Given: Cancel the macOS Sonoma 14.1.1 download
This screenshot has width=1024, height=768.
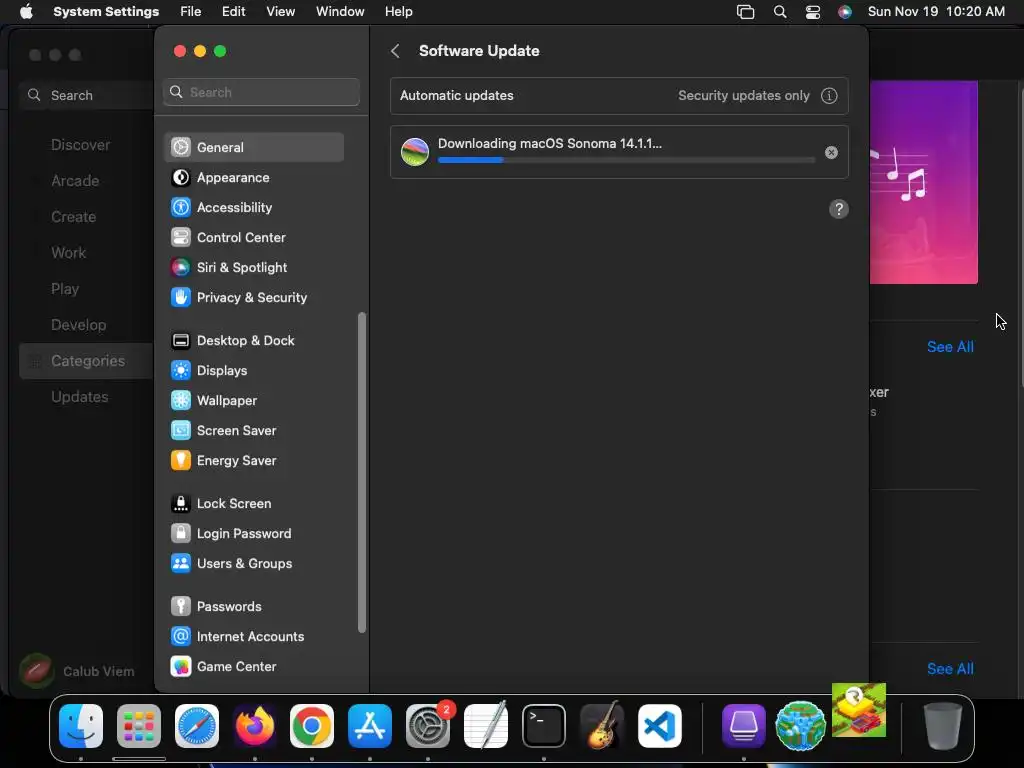Looking at the screenshot, I should tap(831, 152).
